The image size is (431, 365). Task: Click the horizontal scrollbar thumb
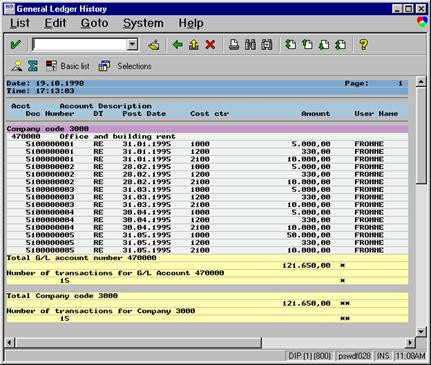(x=138, y=342)
